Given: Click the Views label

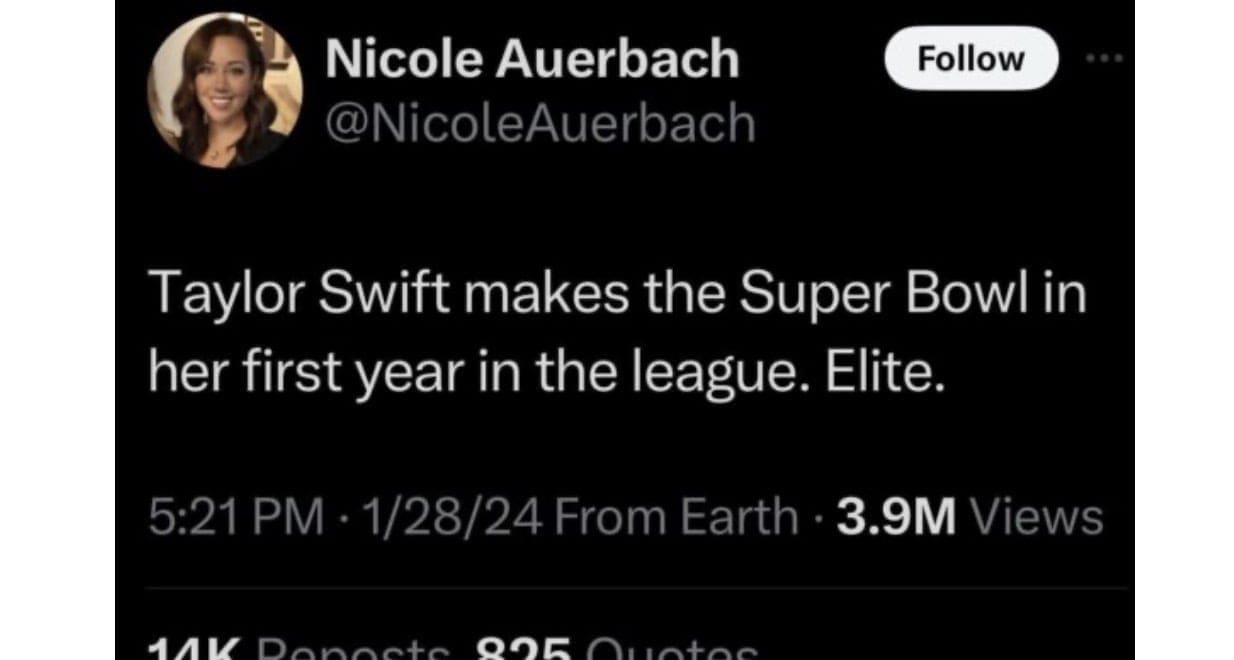Looking at the screenshot, I should tap(1038, 518).
